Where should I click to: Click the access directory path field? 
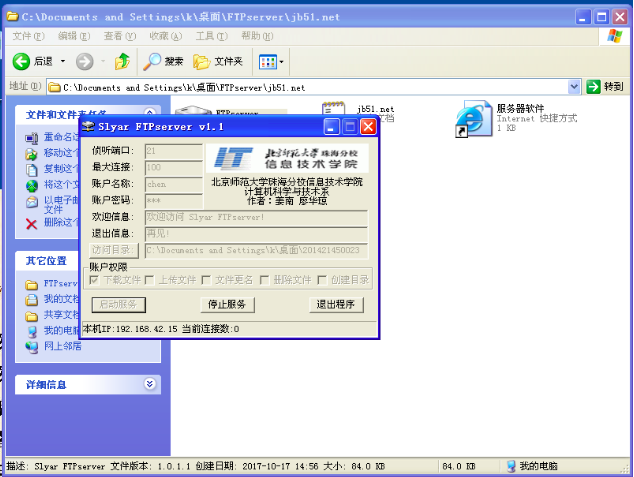coord(256,250)
